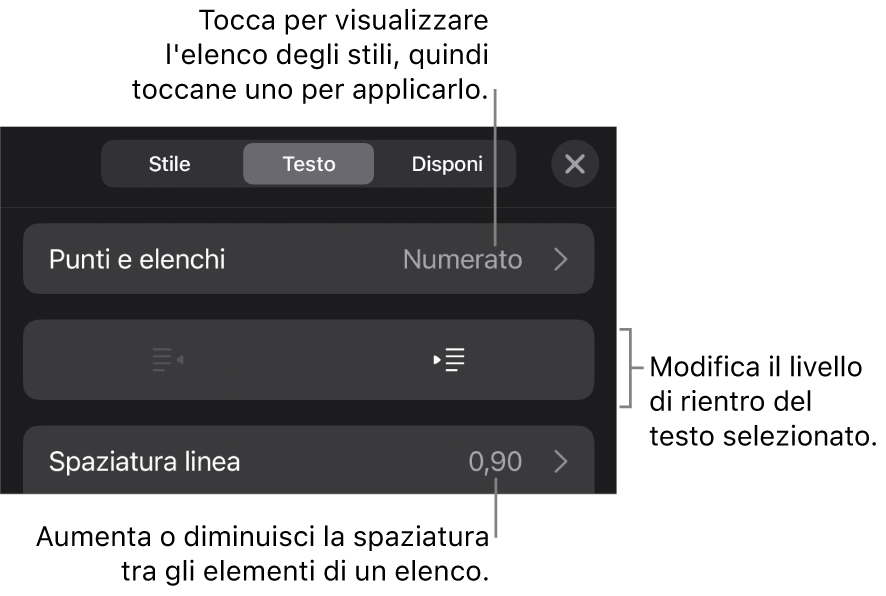Click the word Disponi in the segmented control

447,164
